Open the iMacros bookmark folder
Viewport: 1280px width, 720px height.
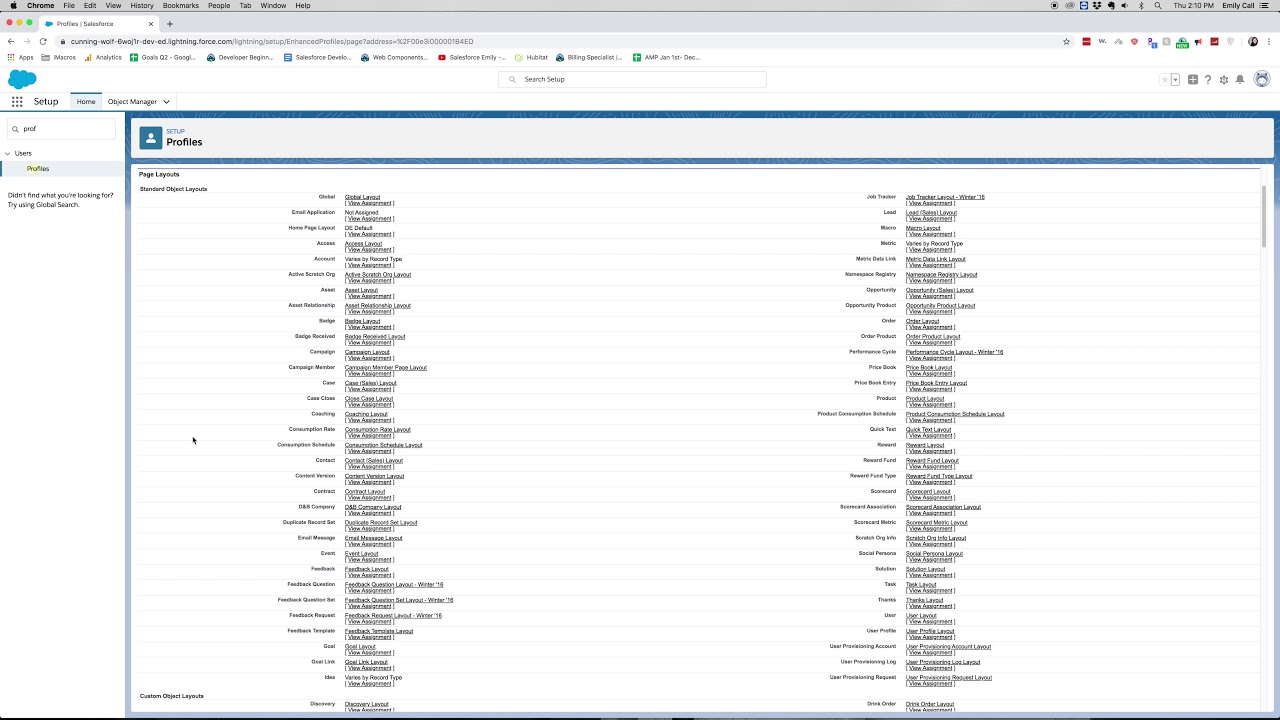(59, 57)
